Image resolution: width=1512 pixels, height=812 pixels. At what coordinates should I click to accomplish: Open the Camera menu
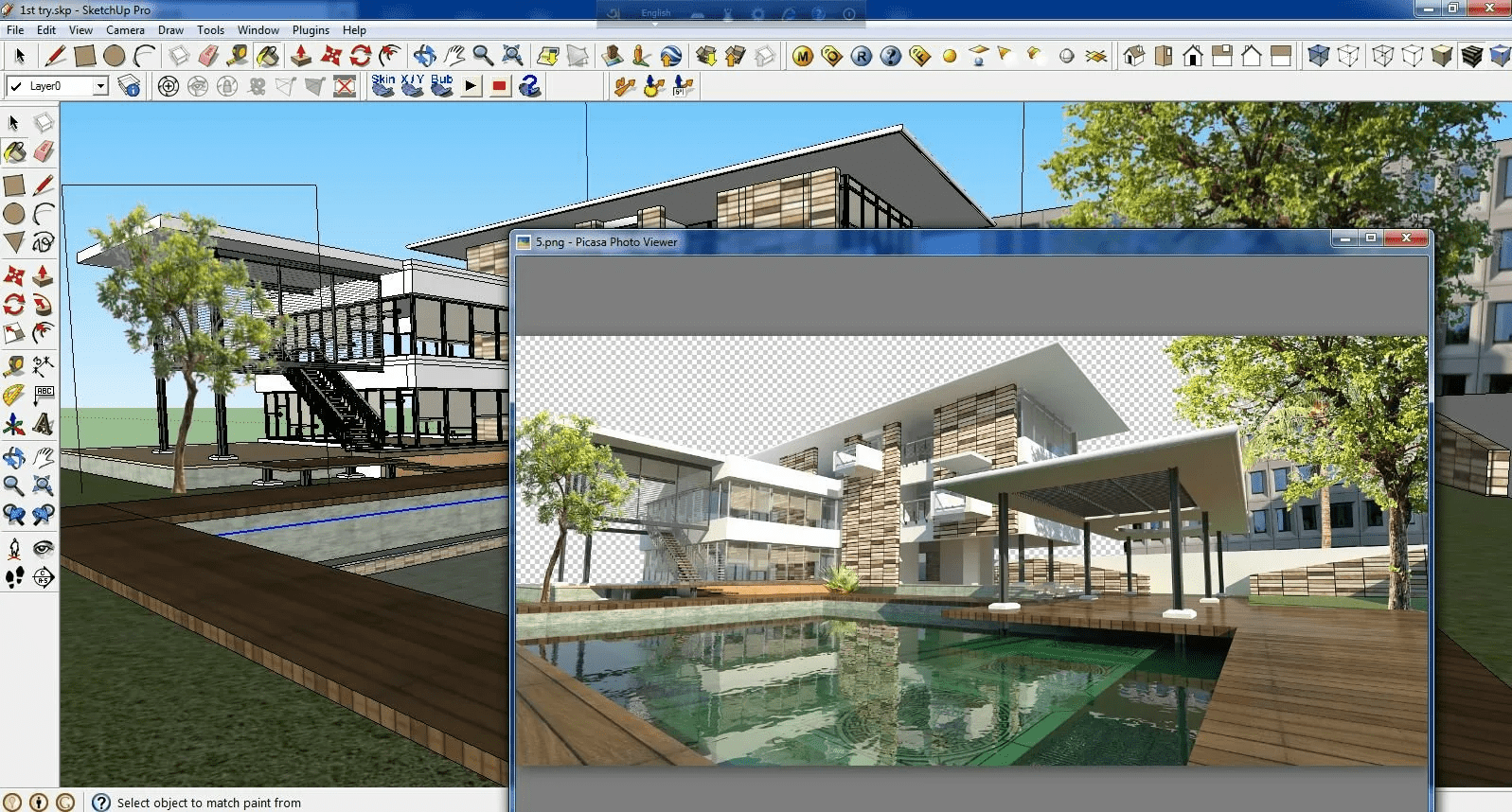(125, 30)
